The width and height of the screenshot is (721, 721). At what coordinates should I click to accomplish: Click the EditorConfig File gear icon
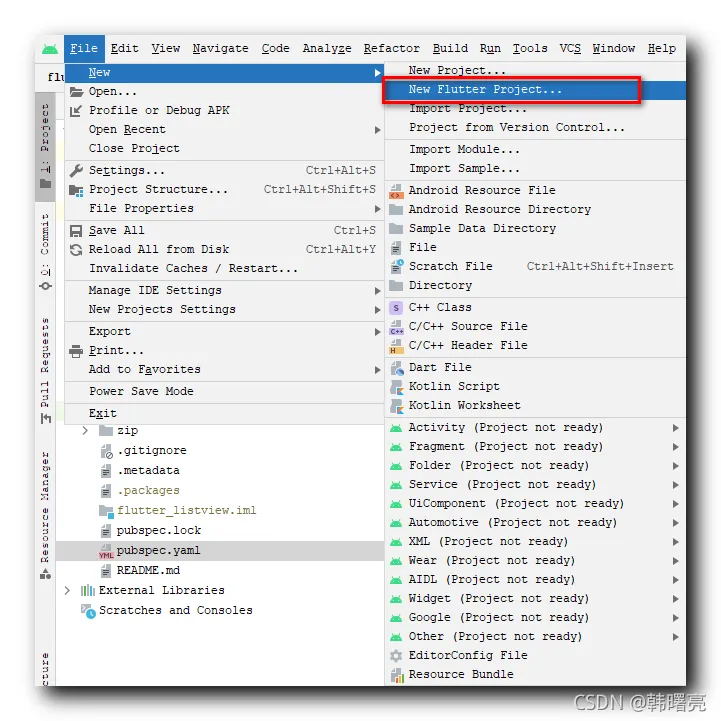(396, 655)
